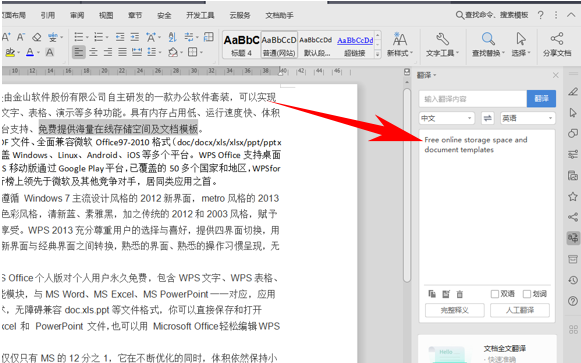The image size is (581, 363).
Task: Click the 完整释义 full definition button
Action: coord(455,310)
